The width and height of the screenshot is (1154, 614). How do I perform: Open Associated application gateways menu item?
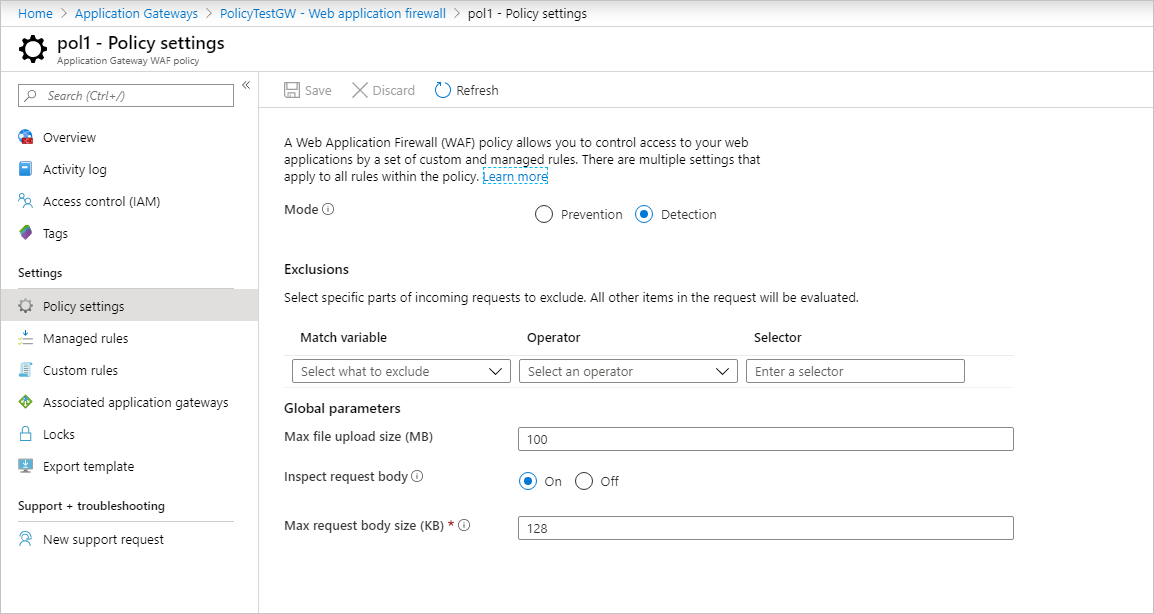tap(135, 403)
